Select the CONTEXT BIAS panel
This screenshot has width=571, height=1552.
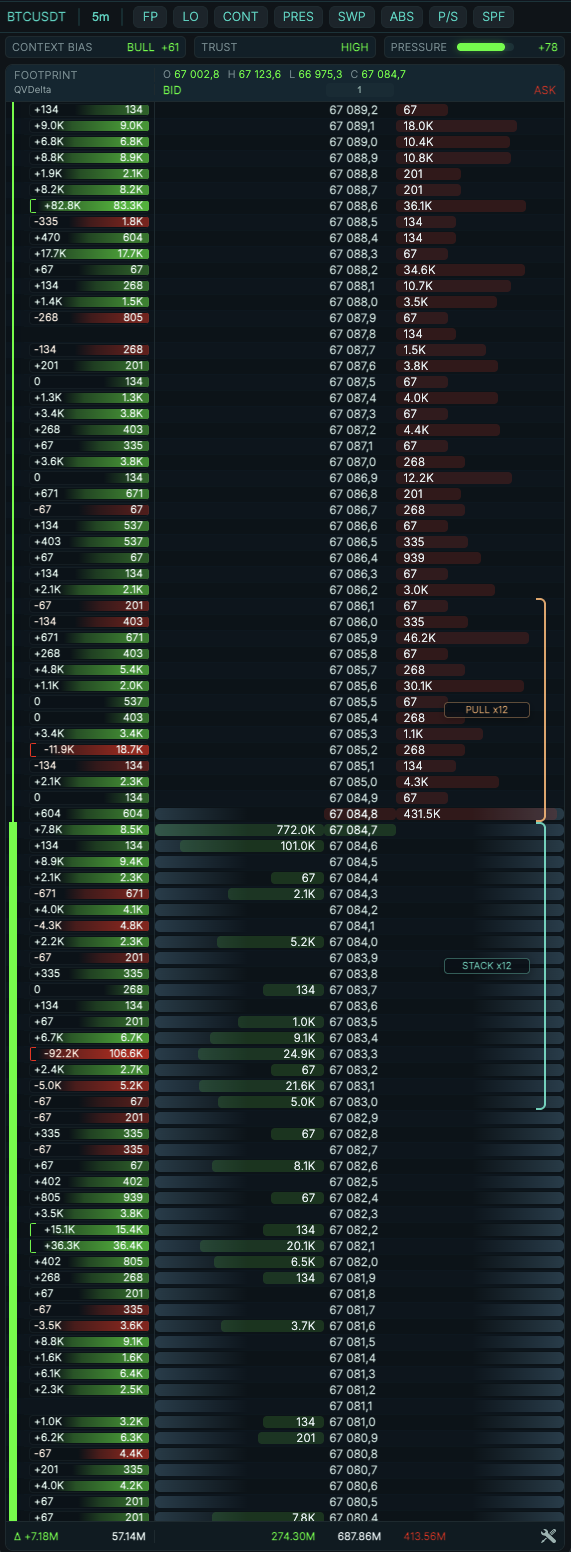pyautogui.click(x=95, y=47)
